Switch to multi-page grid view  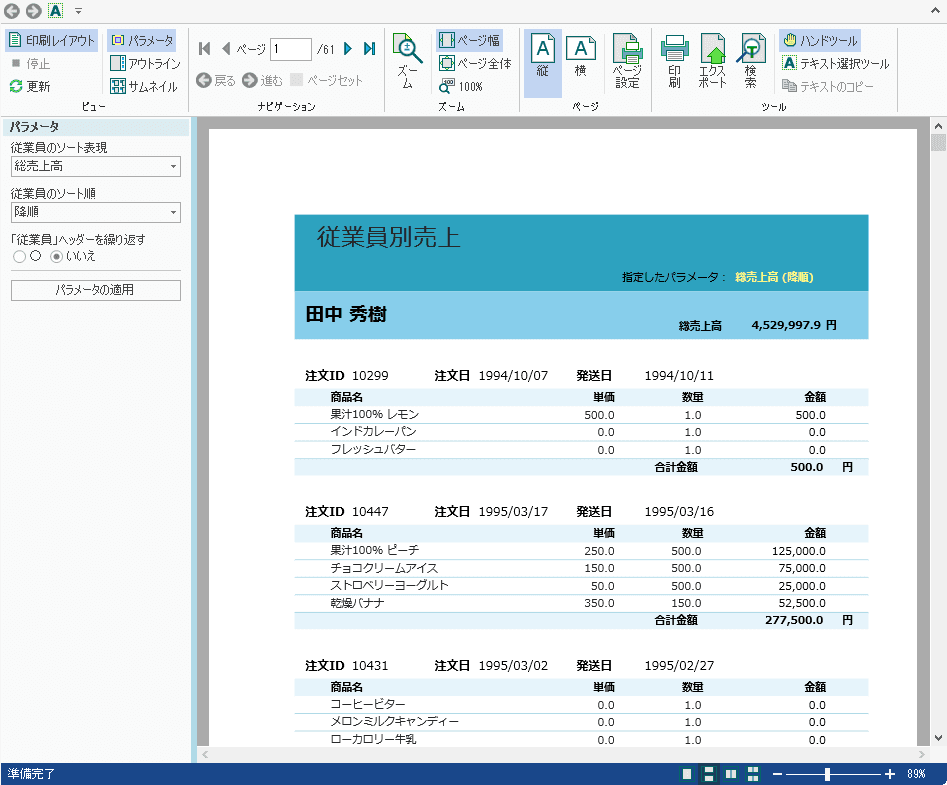(753, 774)
